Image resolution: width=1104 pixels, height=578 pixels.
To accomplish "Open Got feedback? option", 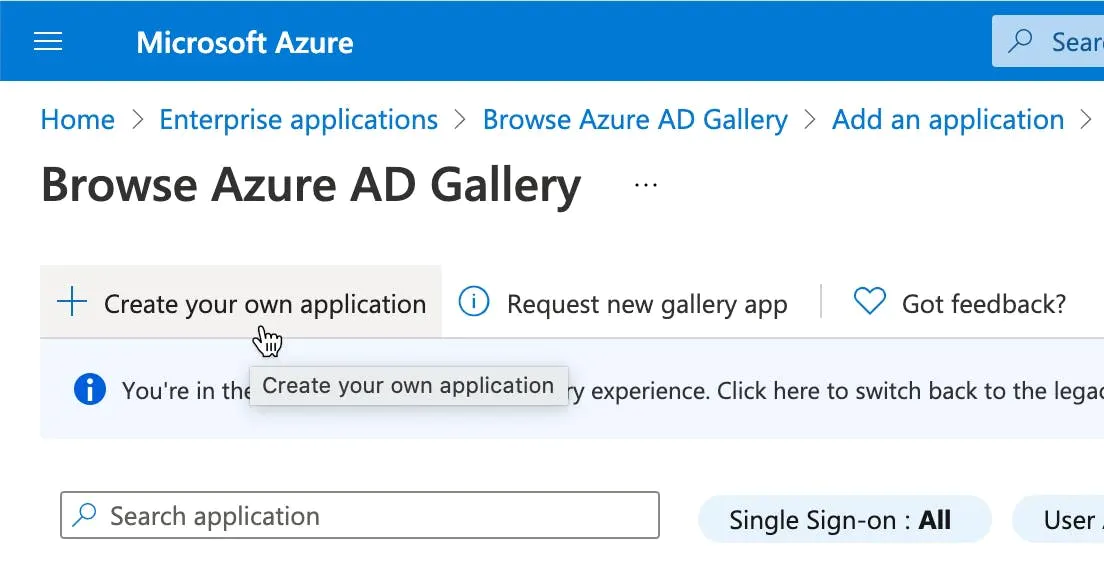I will (984, 304).
